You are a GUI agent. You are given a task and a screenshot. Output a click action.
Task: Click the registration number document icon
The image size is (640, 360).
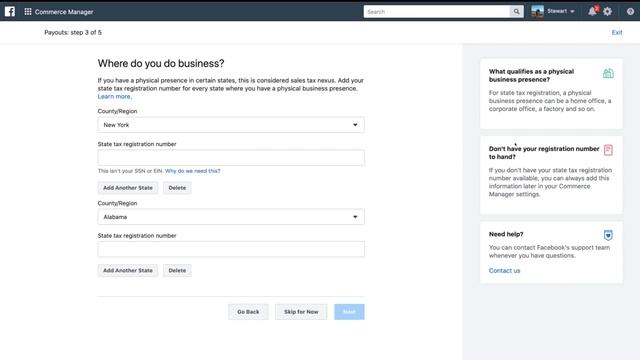click(608, 150)
